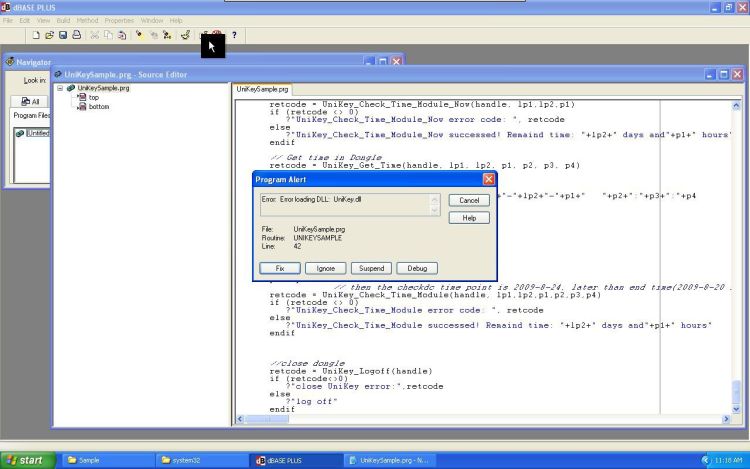Click the system tray expand arrow
Screen dimensions: 750x469
(x=705, y=460)
